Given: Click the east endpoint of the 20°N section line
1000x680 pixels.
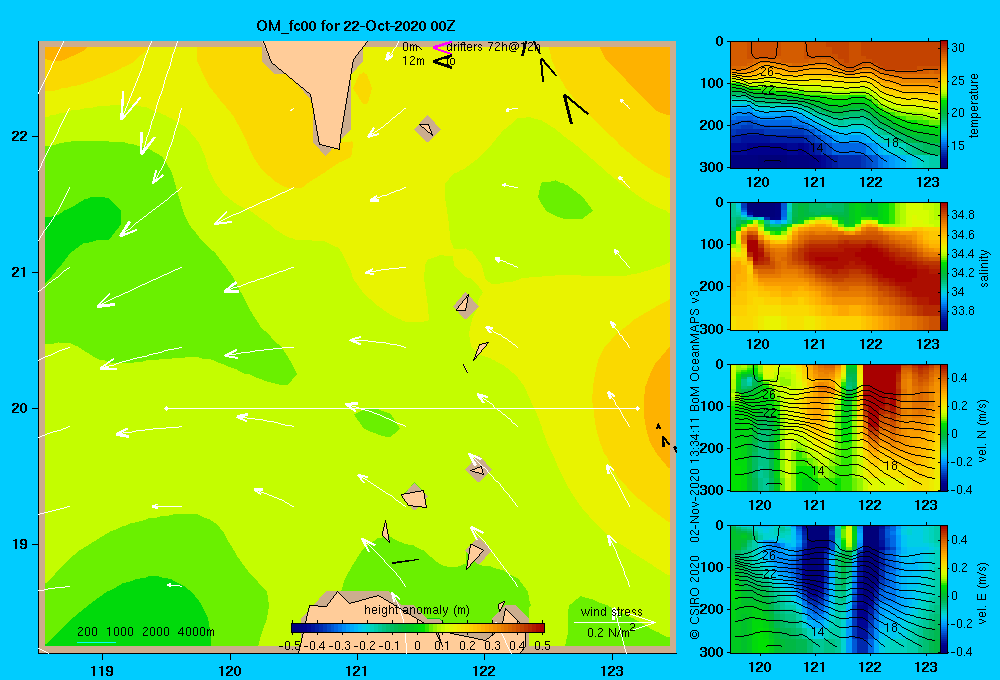Looking at the screenshot, I should click(637, 408).
